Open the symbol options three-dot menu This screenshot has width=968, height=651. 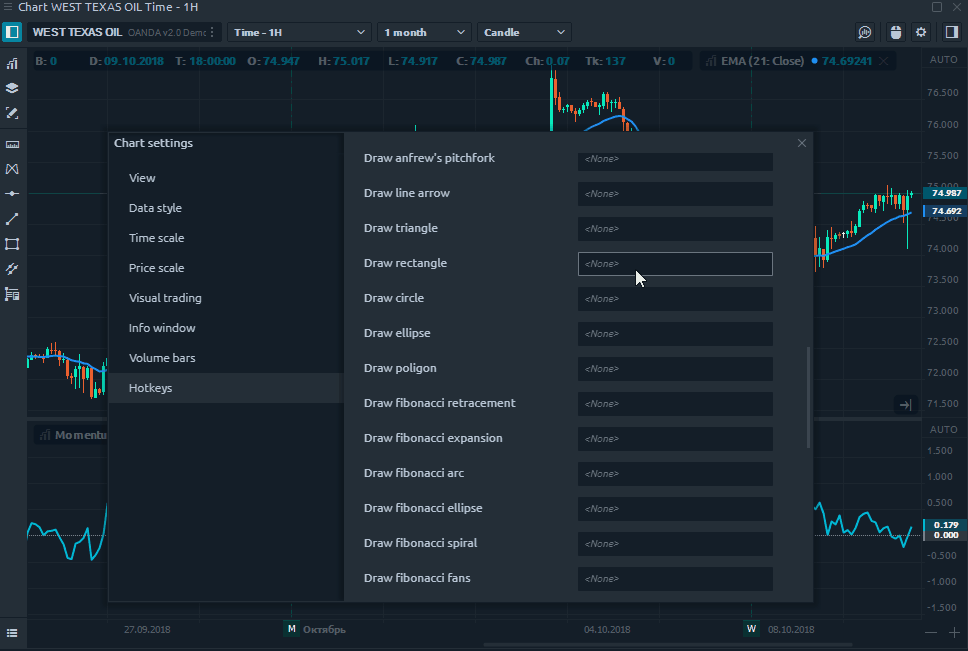click(212, 32)
